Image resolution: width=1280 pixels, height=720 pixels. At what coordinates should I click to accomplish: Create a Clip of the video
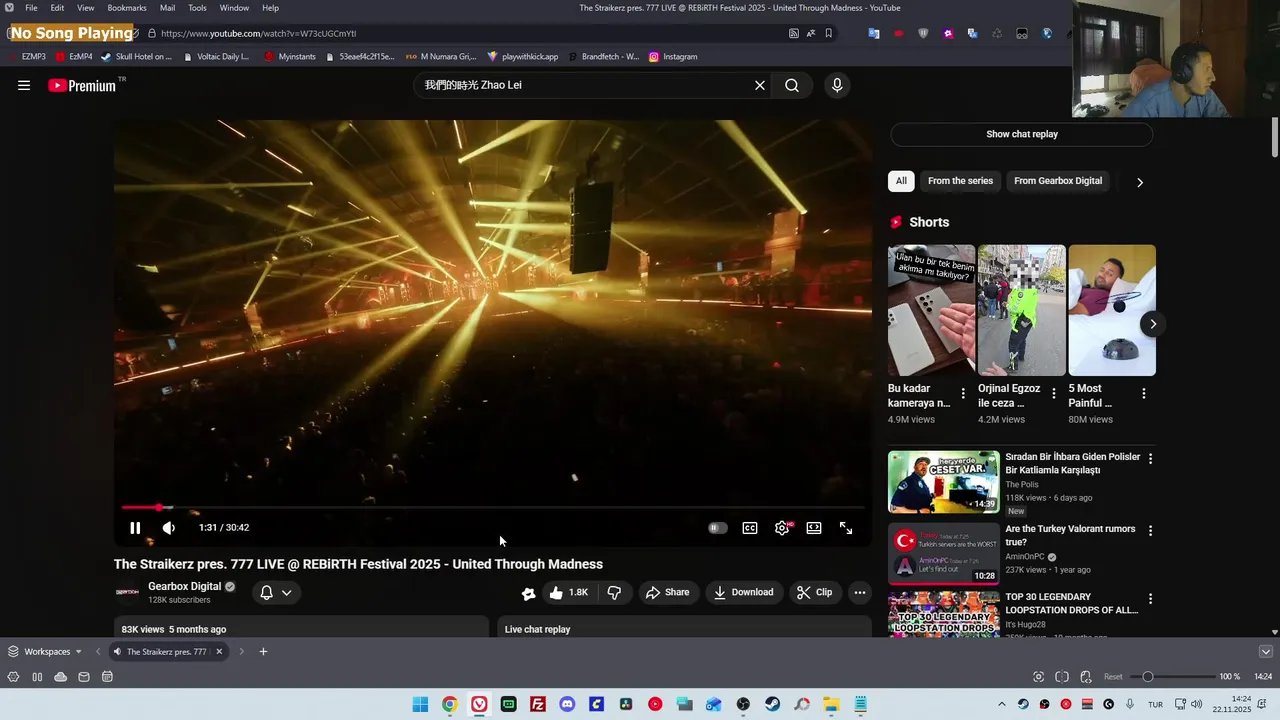814,593
